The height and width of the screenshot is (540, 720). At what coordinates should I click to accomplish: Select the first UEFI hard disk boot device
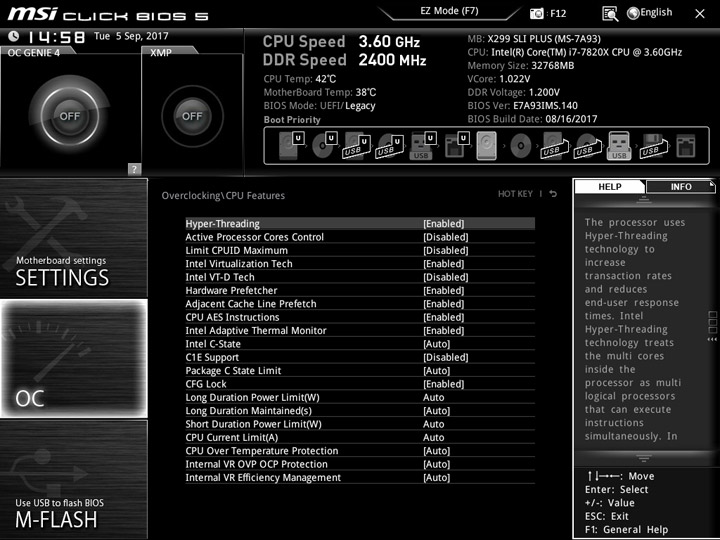point(292,146)
